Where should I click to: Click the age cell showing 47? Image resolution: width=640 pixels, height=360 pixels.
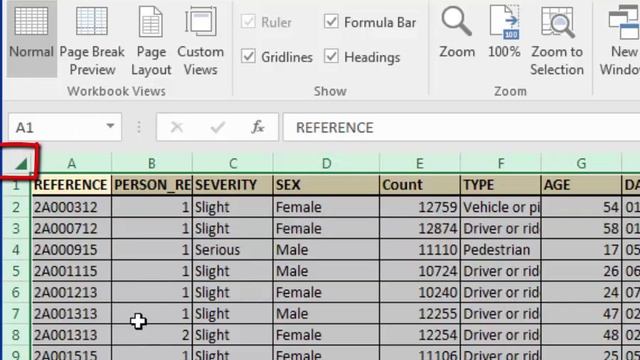coord(581,313)
